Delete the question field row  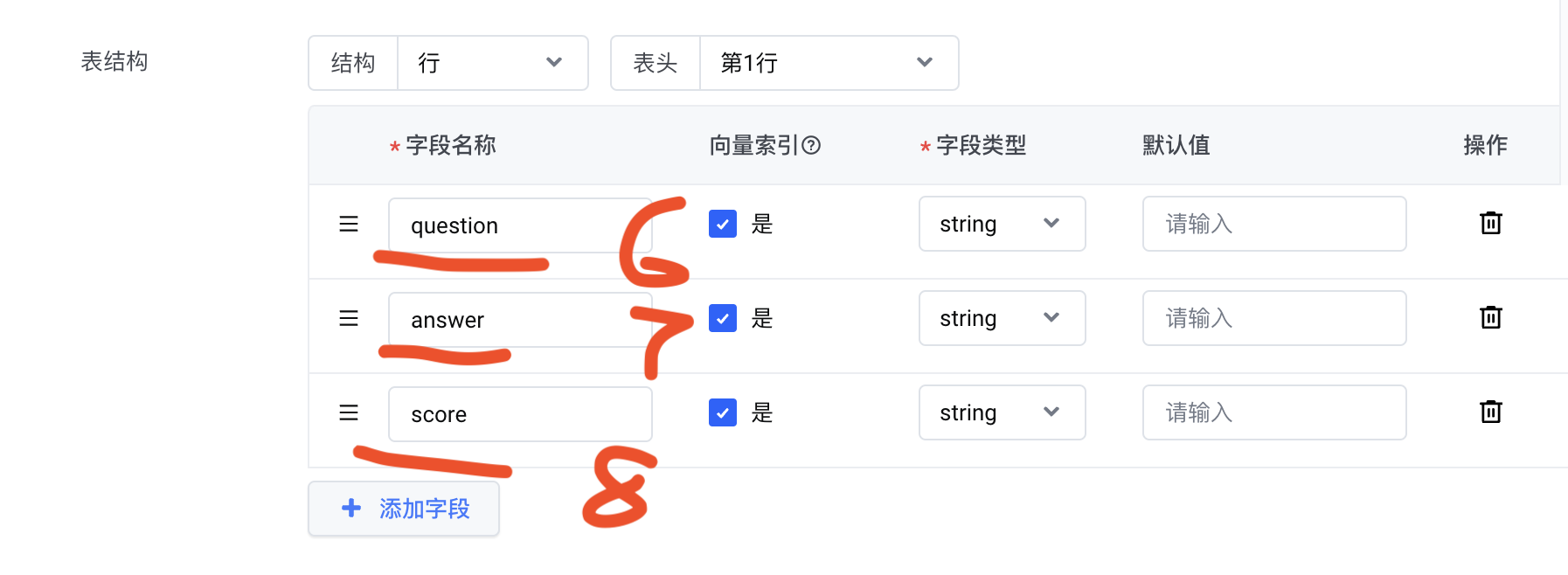pos(1490,224)
